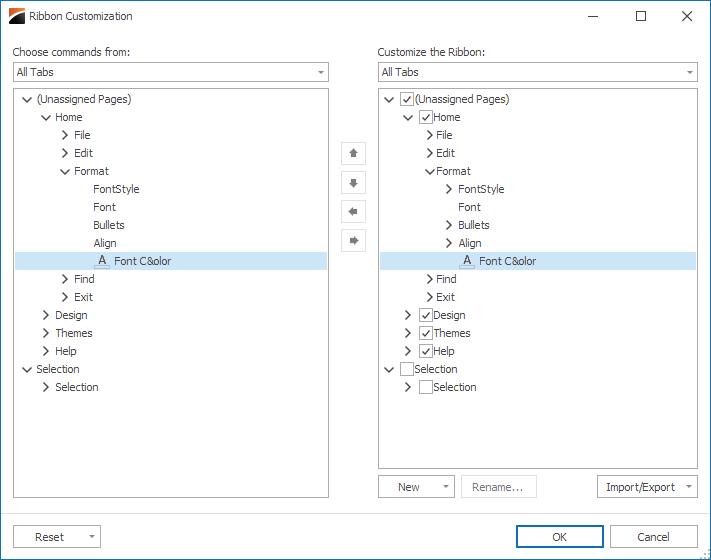Click the right arrow add button
Screen dimensions: 711x560
tap(353, 240)
